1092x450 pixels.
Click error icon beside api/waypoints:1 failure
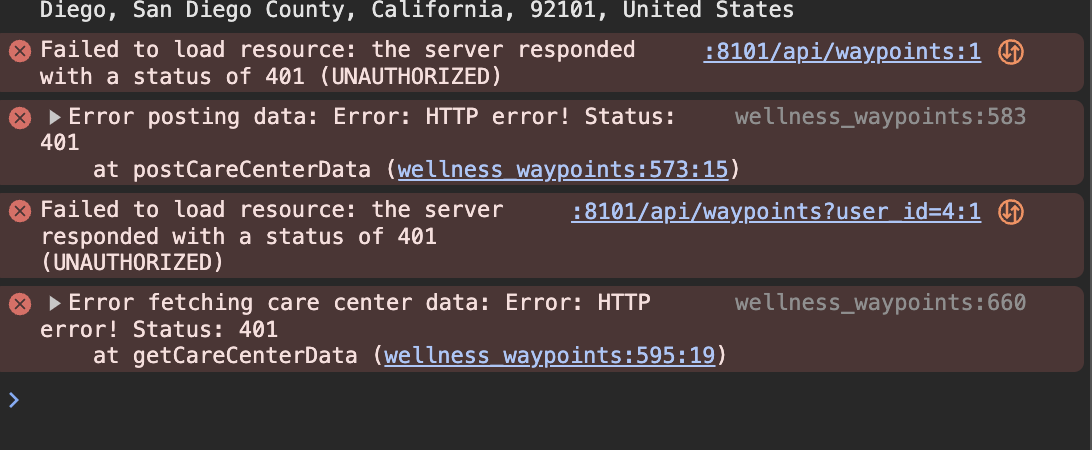tap(20, 51)
